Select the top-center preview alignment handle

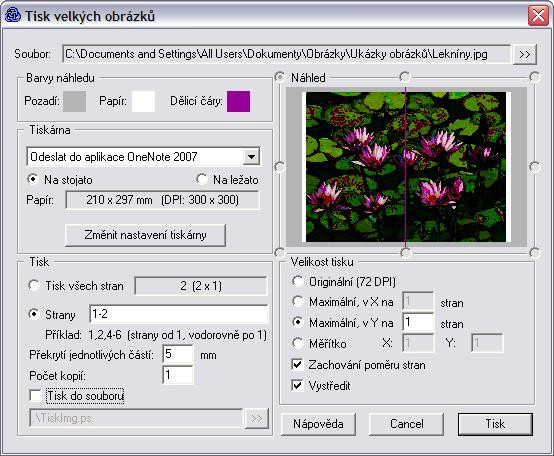point(405,76)
